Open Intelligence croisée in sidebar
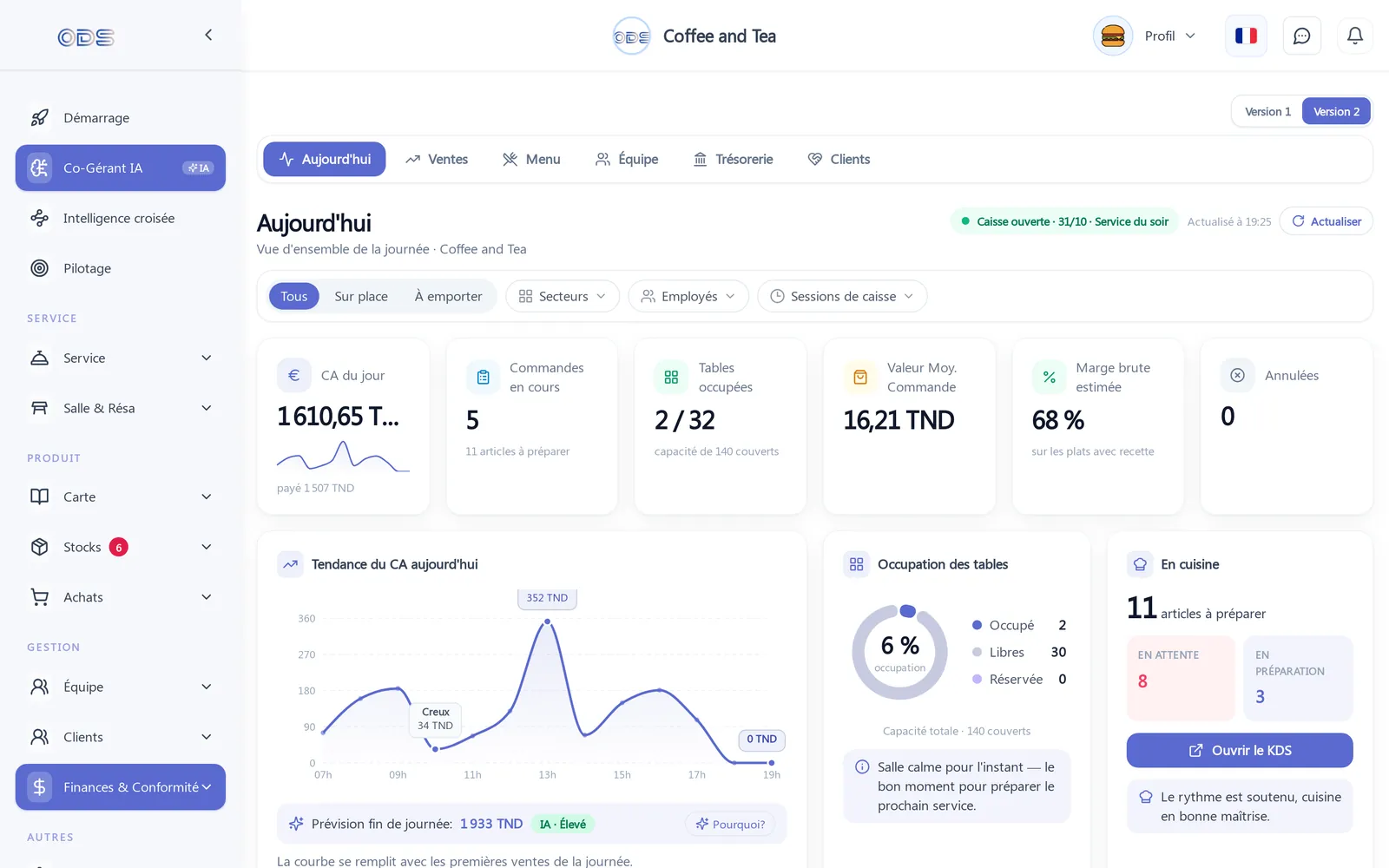 click(121, 218)
